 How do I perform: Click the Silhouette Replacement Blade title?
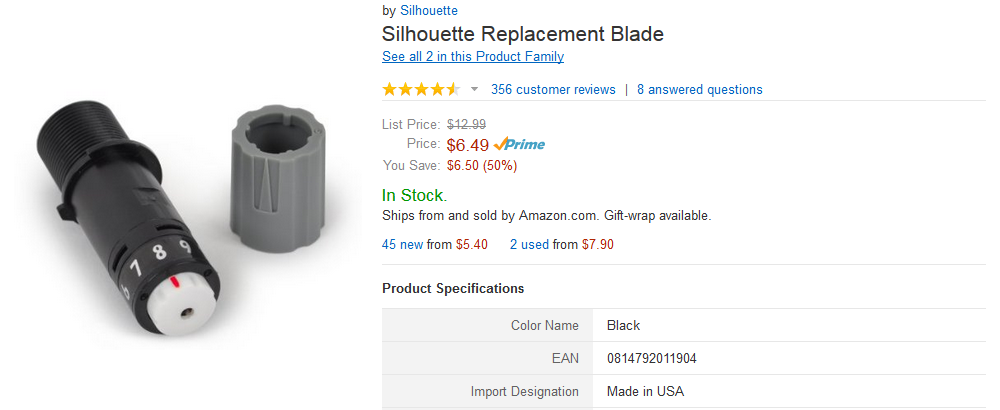(523, 34)
